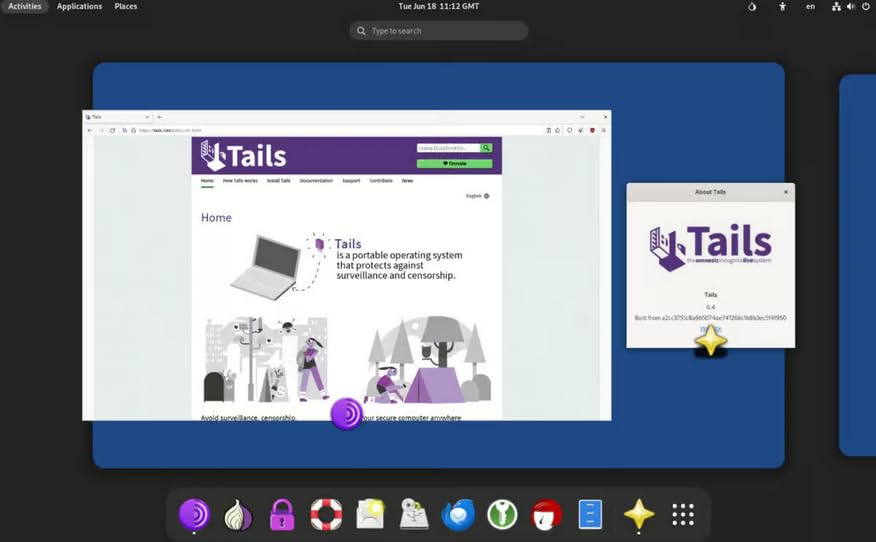Open Persistent Storage padlock icon in dock

[x=282, y=514]
